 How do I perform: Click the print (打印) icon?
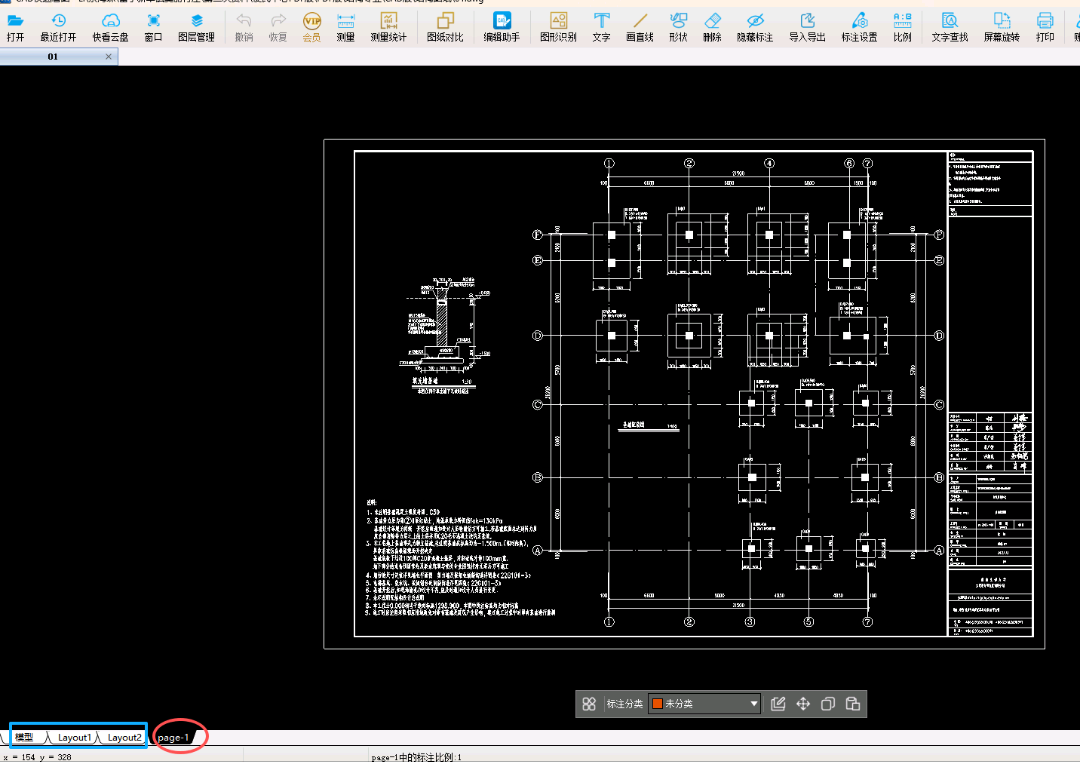(x=1045, y=26)
